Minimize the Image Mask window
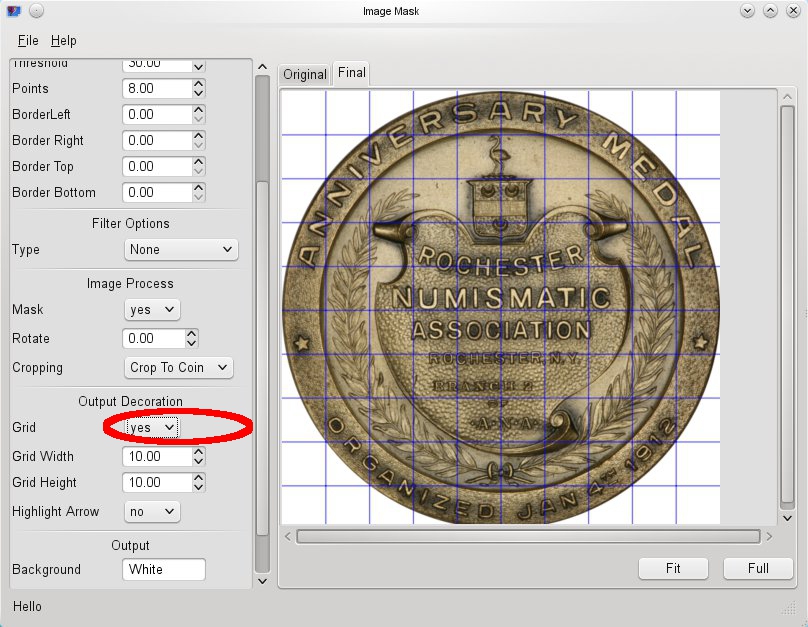Image resolution: width=808 pixels, height=627 pixels. pos(747,10)
